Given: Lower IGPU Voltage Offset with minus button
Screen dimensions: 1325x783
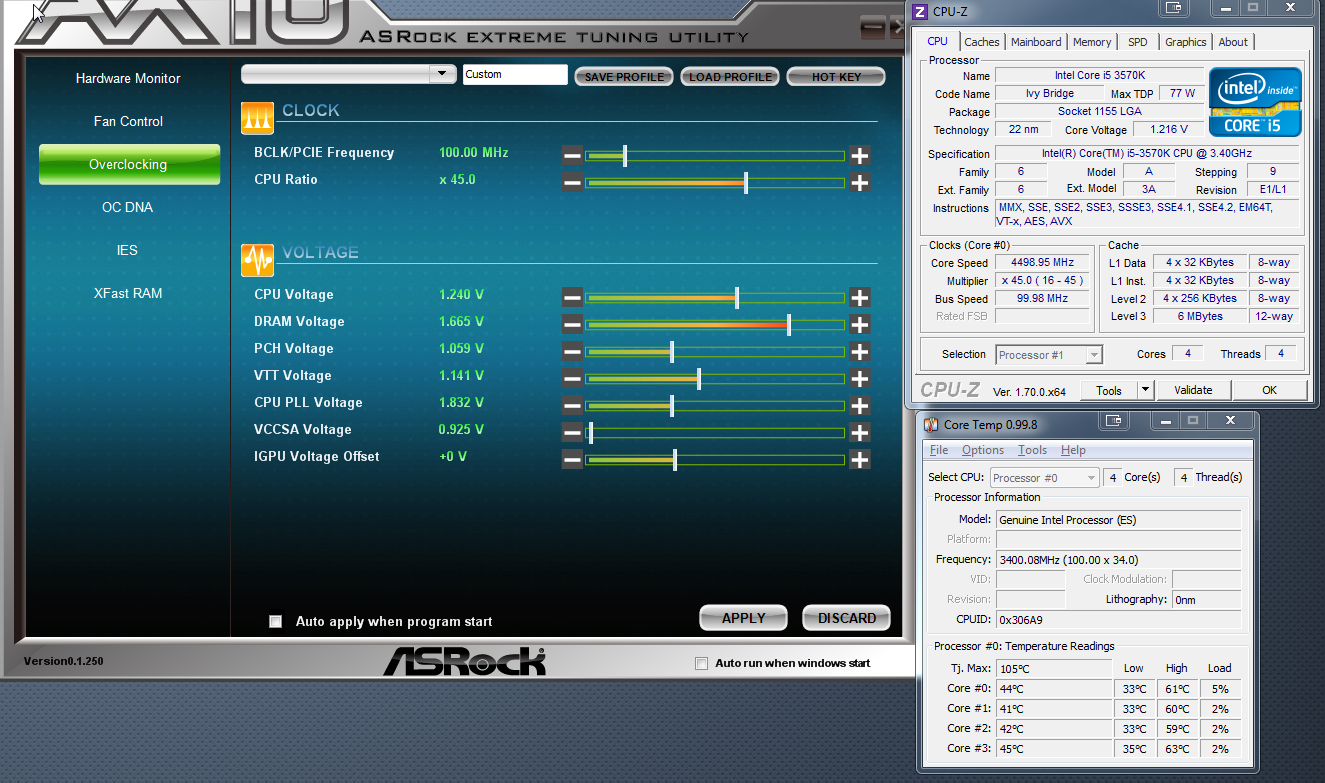Looking at the screenshot, I should (x=572, y=460).
